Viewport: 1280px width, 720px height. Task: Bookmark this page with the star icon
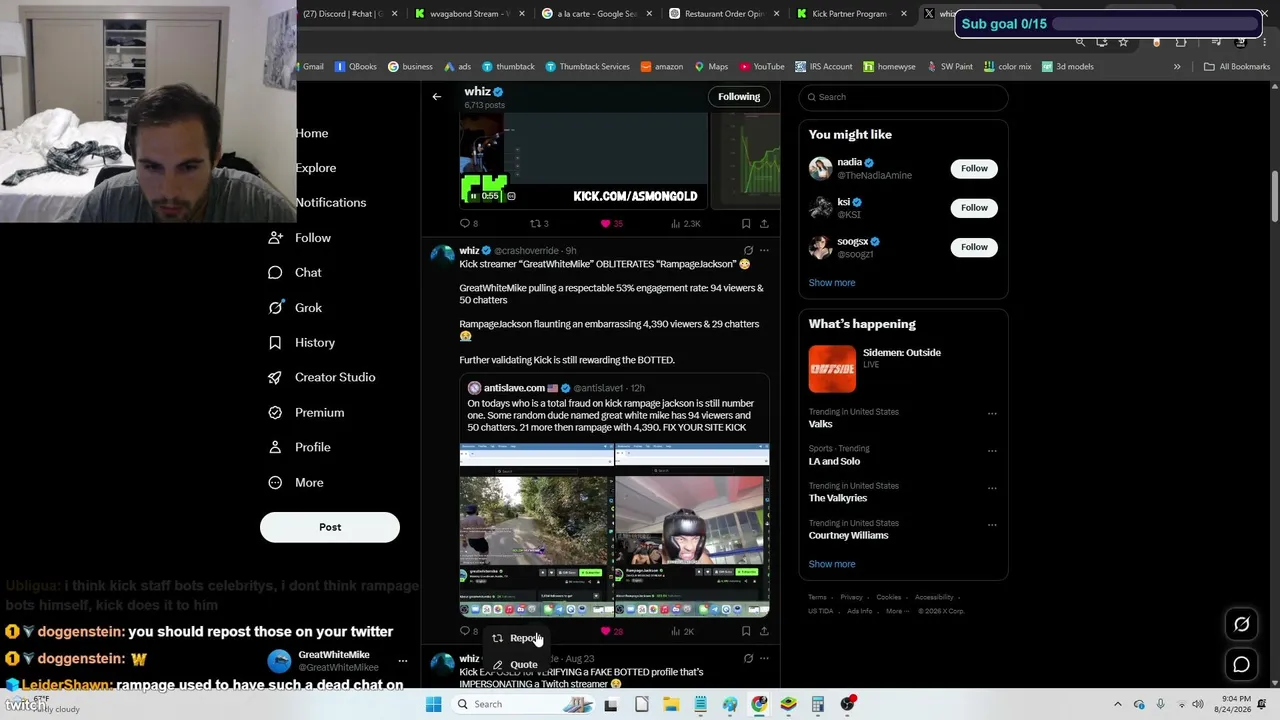click(1124, 42)
